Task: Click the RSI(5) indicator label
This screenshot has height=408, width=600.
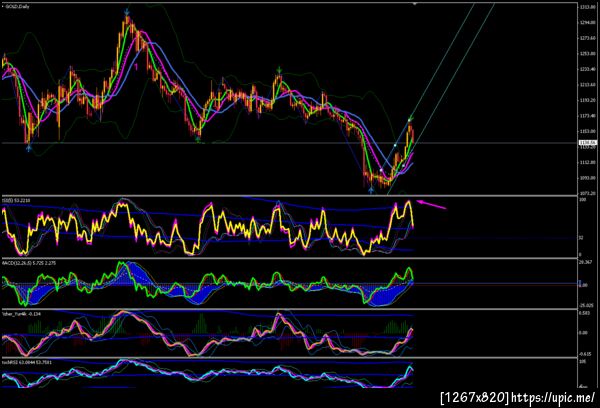Action: (16, 201)
